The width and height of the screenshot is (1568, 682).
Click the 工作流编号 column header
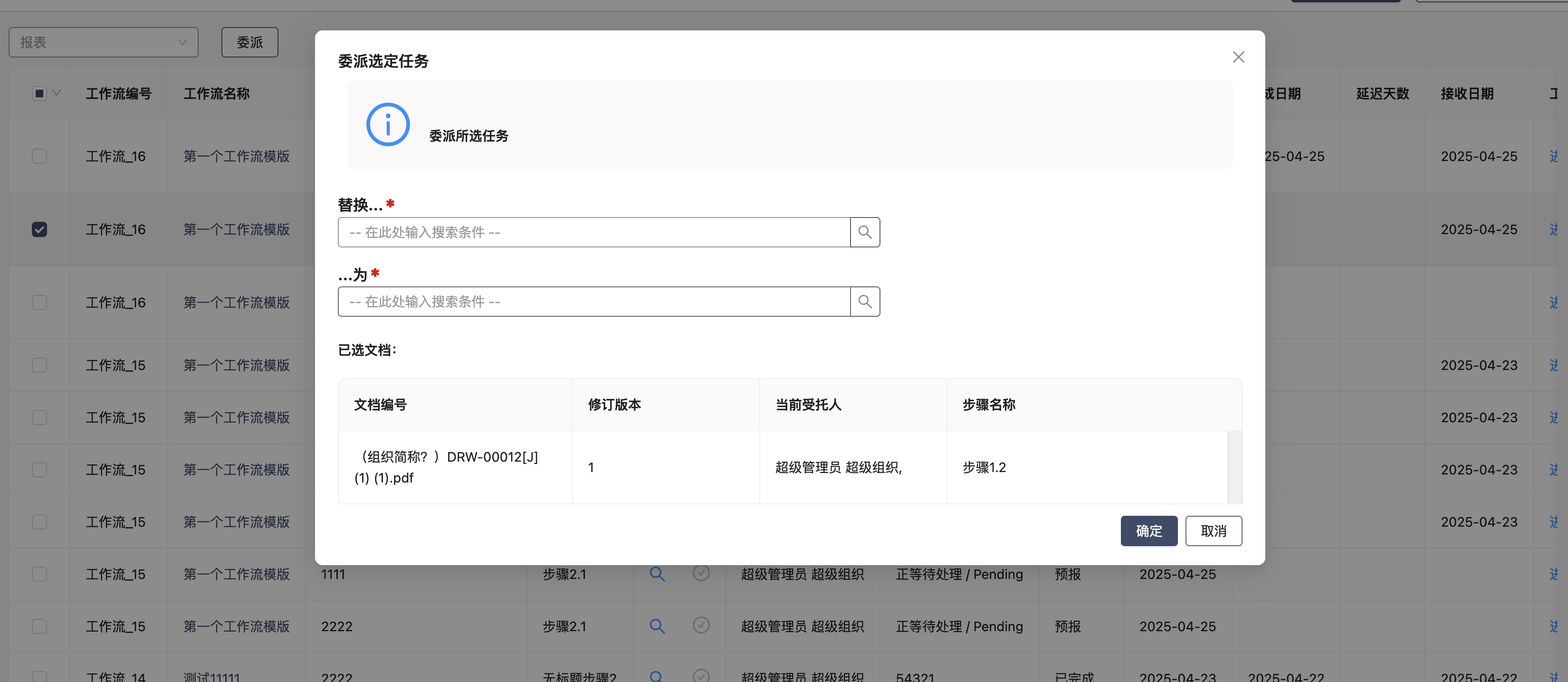119,94
